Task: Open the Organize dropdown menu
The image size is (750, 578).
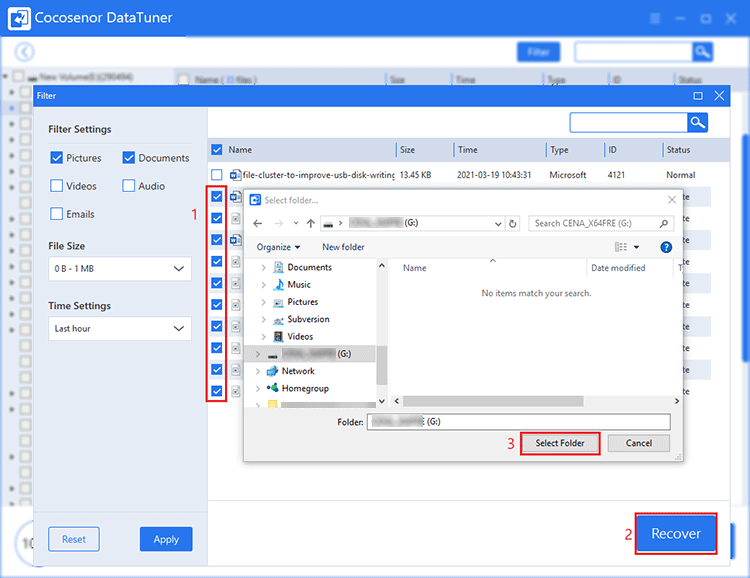Action: [278, 247]
